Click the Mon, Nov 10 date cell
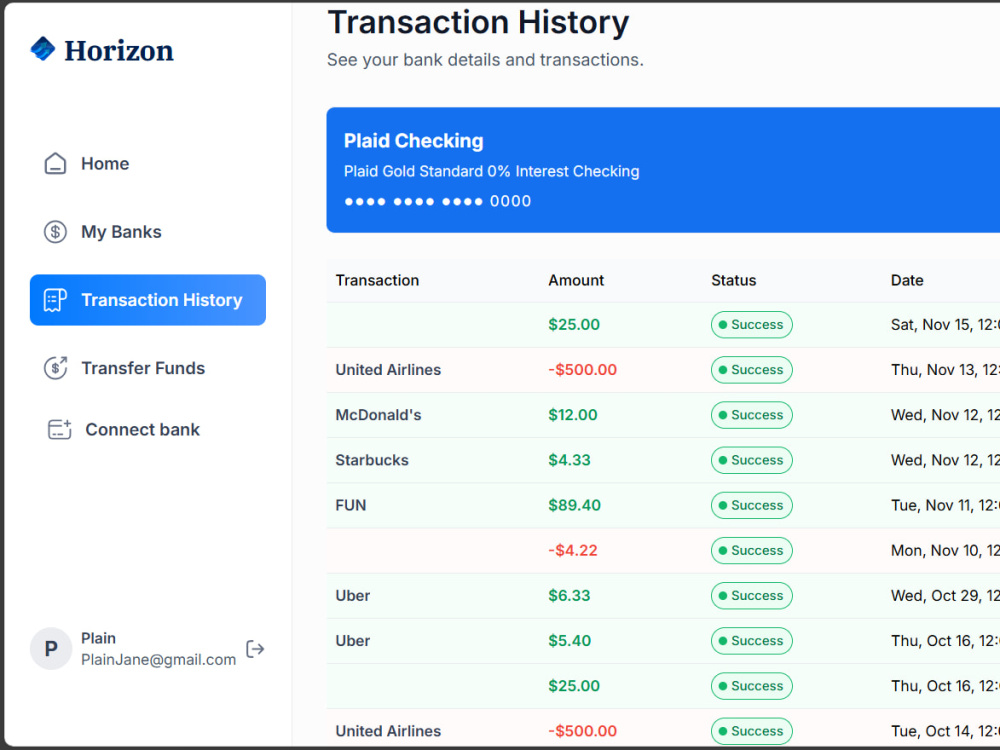This screenshot has width=1000, height=750. [x=945, y=551]
